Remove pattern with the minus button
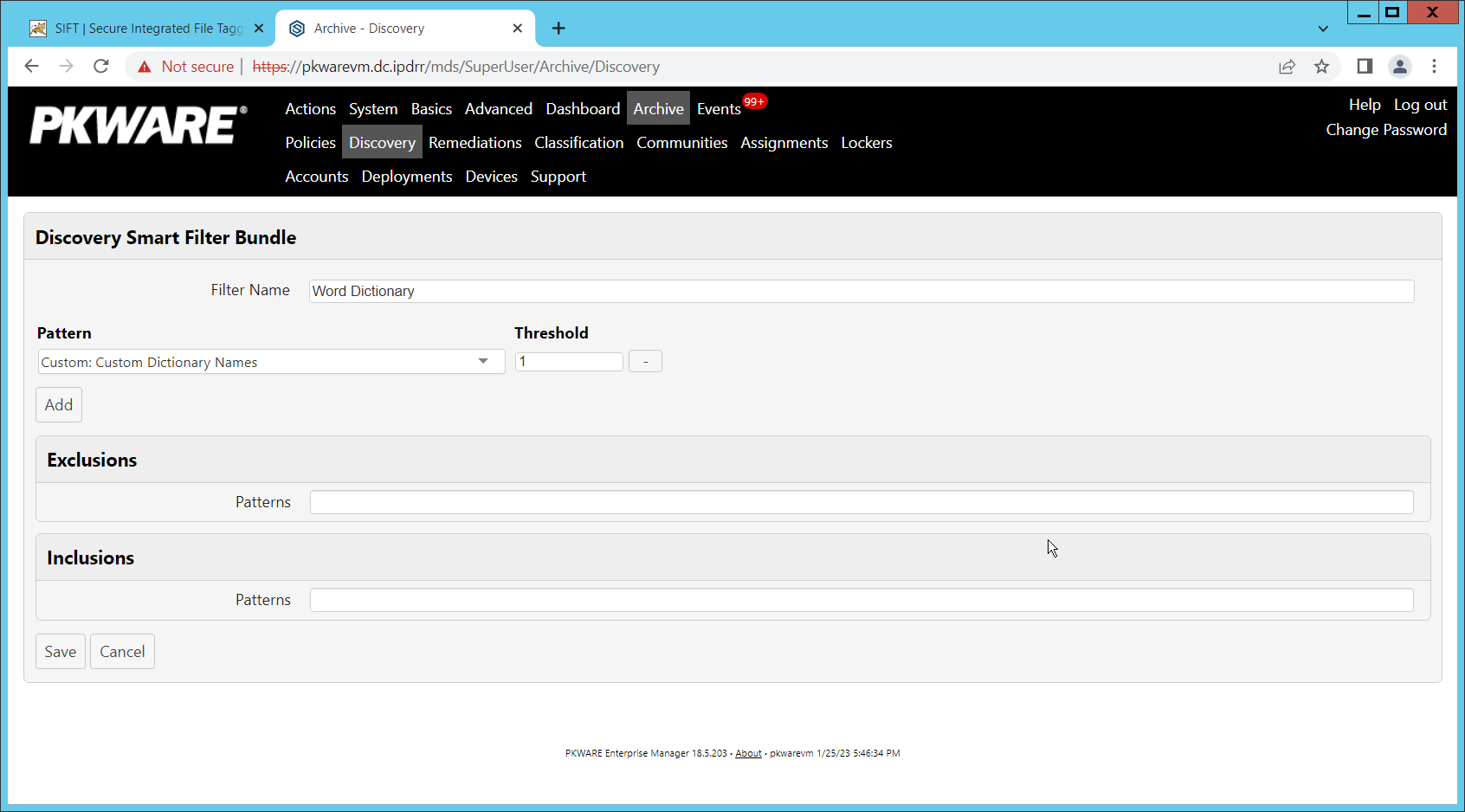The width and height of the screenshot is (1465, 812). pos(645,362)
